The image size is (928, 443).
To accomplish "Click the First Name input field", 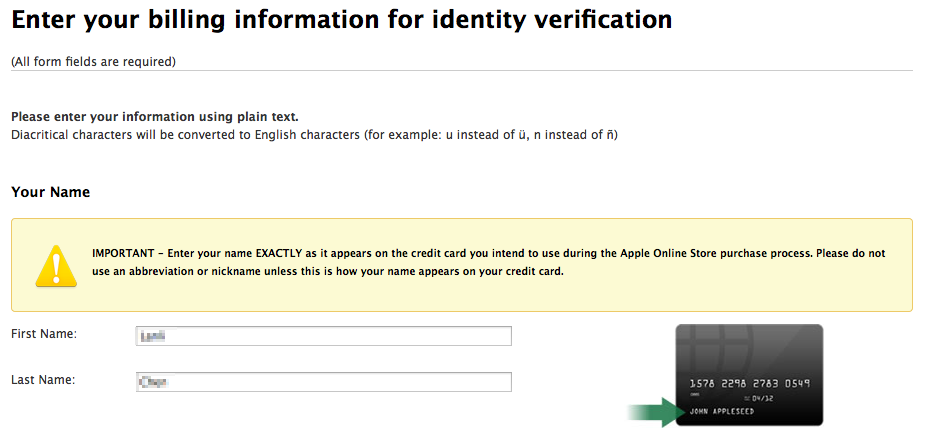I will [x=323, y=336].
